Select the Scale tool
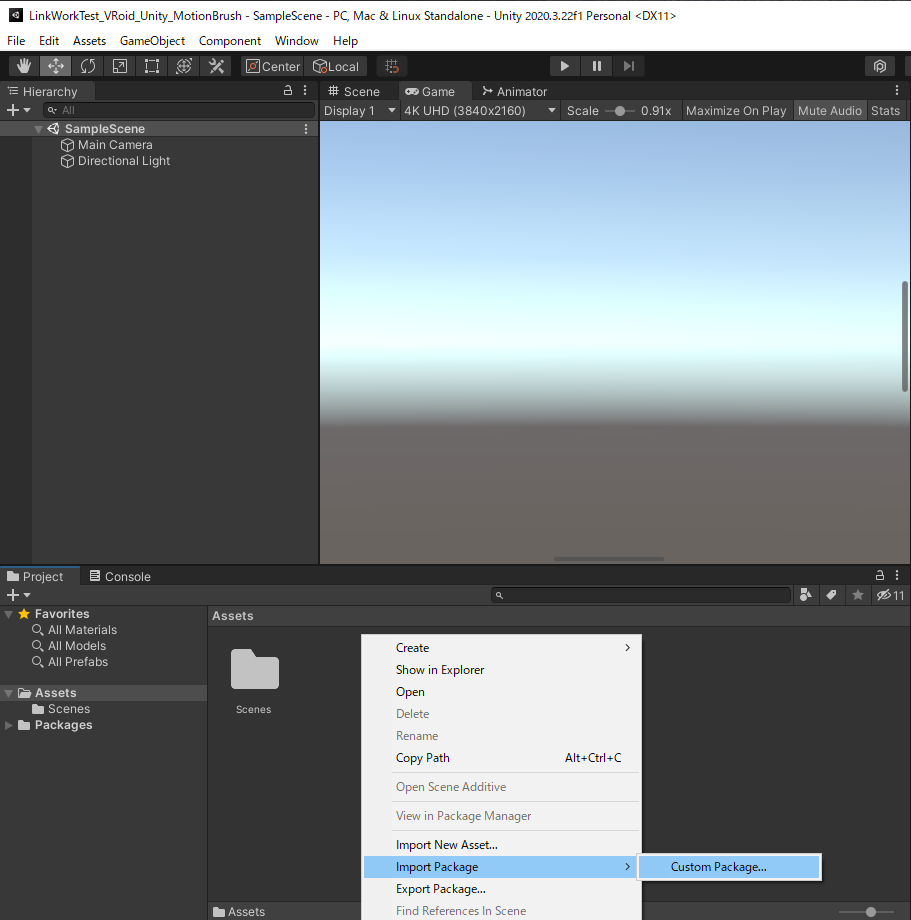 coord(120,66)
